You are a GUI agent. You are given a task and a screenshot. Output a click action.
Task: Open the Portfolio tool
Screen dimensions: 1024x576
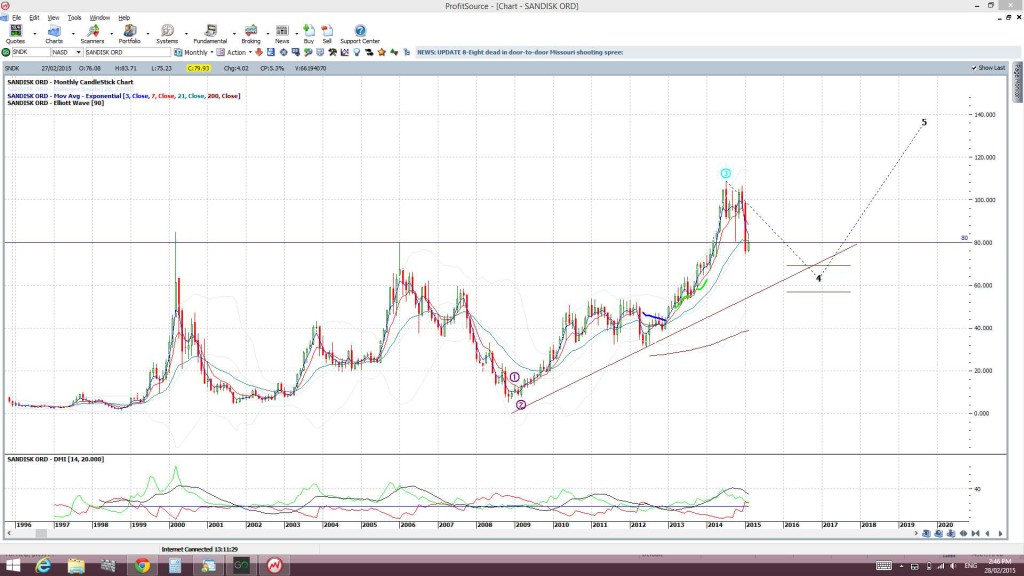pos(129,34)
